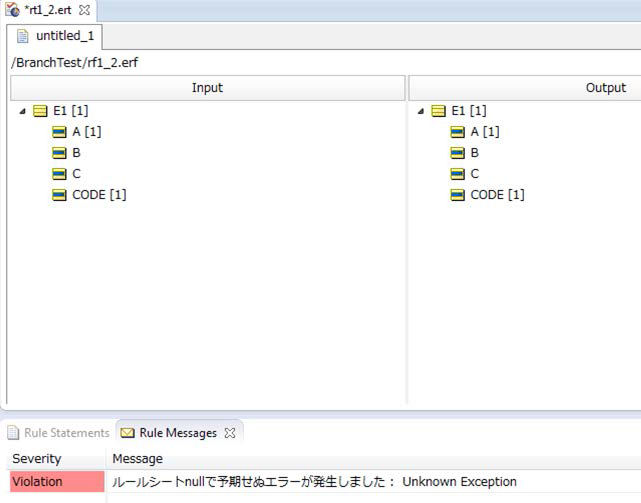Click attribute A icon in Input panel
The width and height of the screenshot is (641, 503).
tap(59, 132)
